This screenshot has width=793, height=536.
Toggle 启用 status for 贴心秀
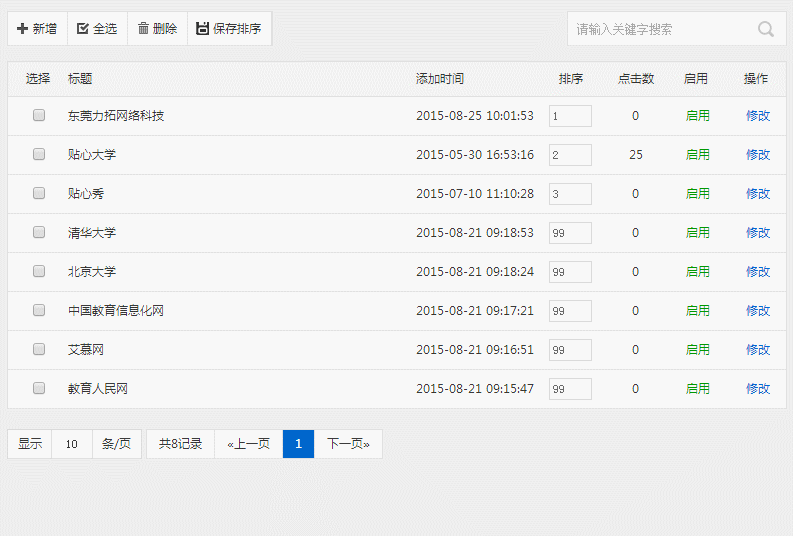(x=697, y=194)
